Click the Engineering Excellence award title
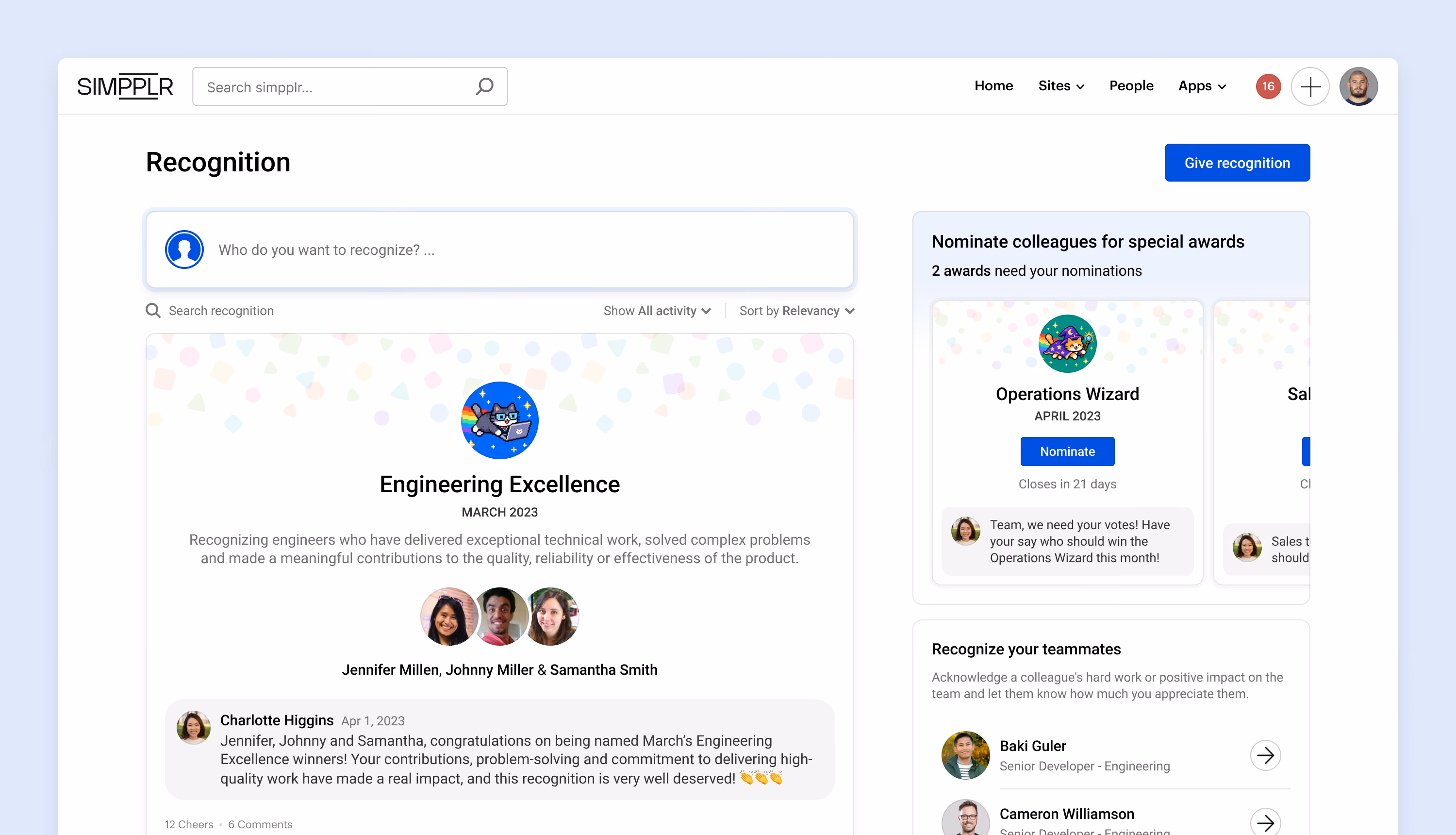The height and width of the screenshot is (835, 1456). 499,484
